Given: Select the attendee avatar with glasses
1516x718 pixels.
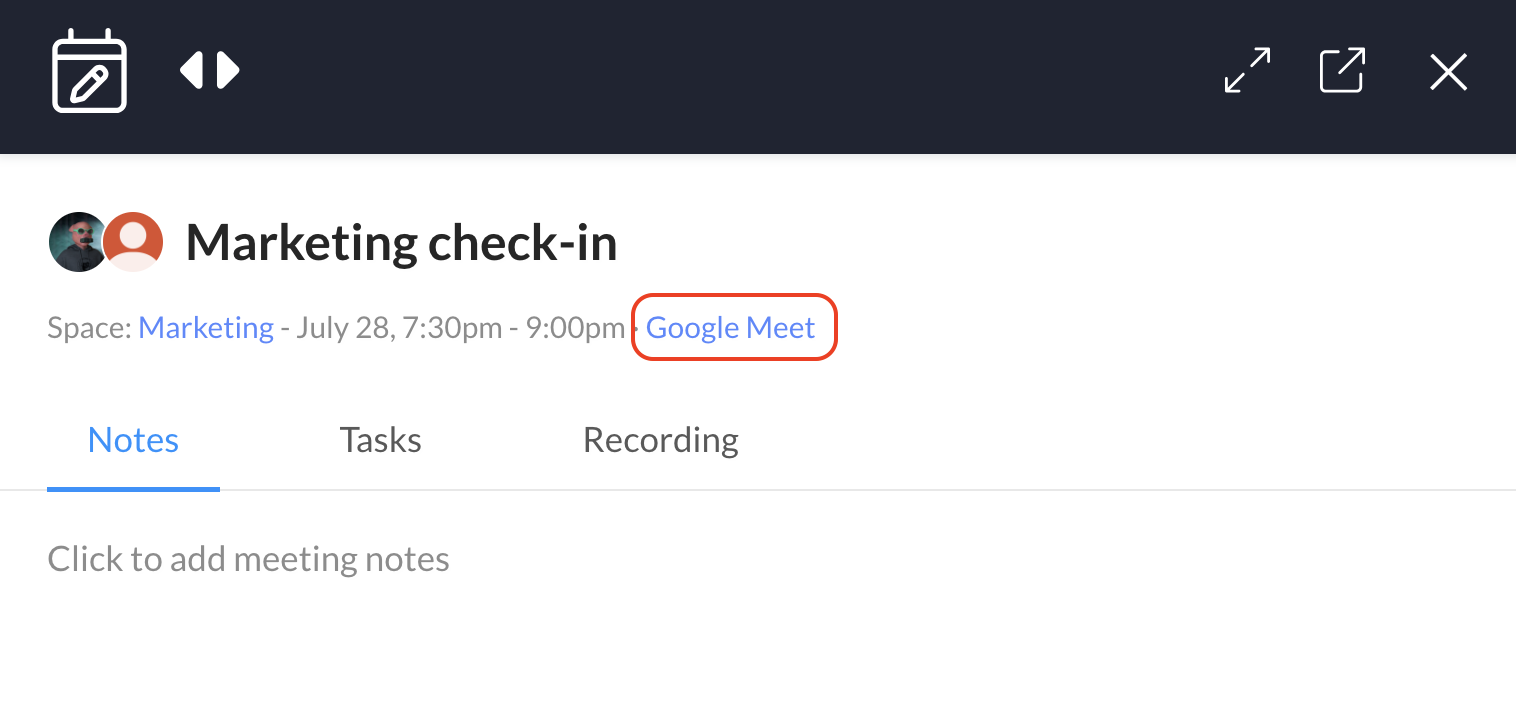Looking at the screenshot, I should [x=77, y=242].
